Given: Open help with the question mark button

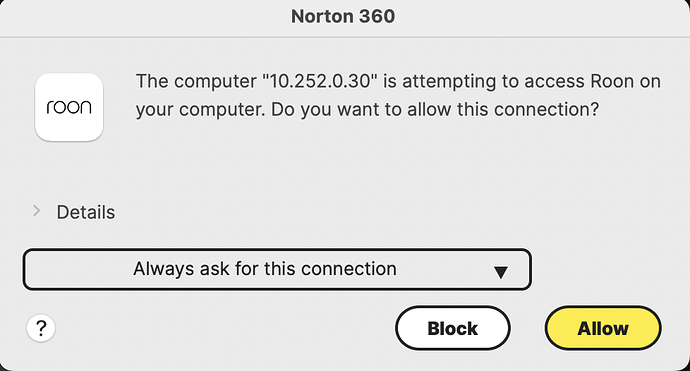Looking at the screenshot, I should 40,328.
